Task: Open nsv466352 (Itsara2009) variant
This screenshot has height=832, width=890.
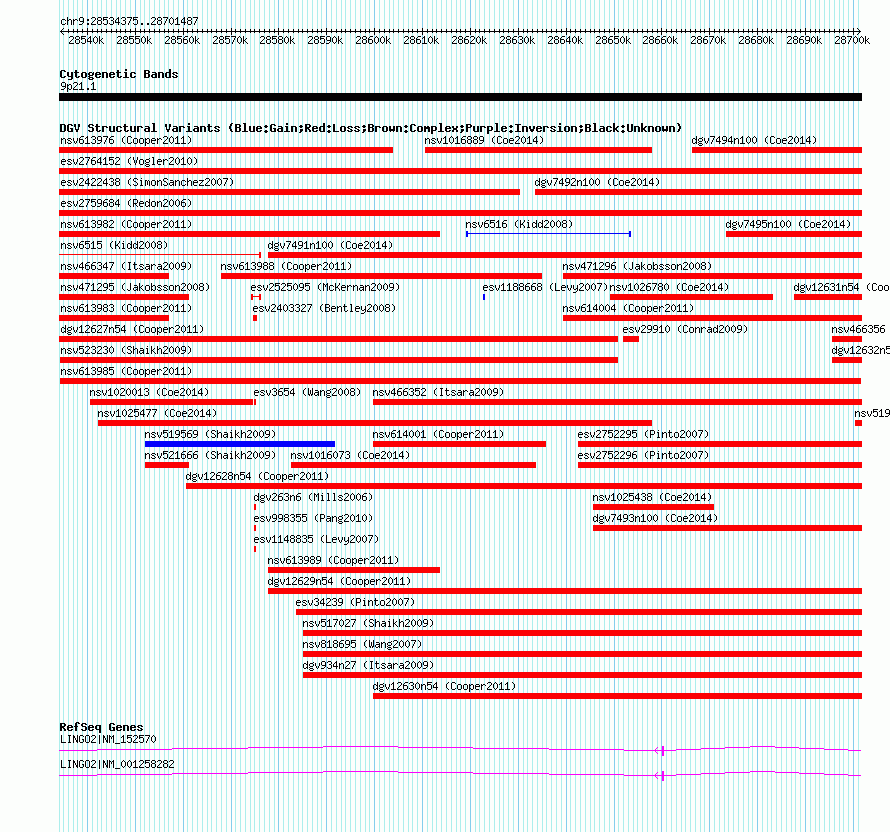Action: click(617, 402)
